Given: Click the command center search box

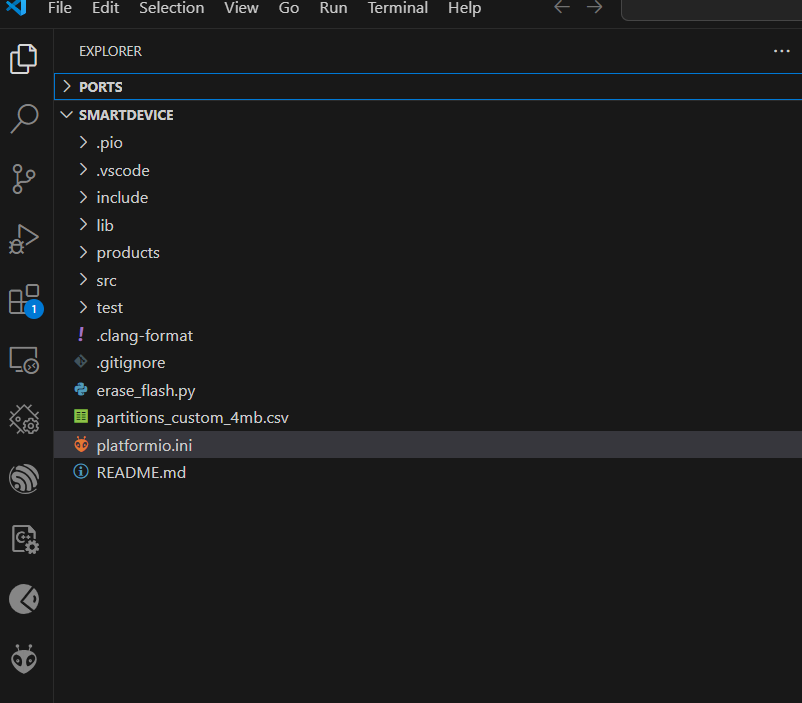Looking at the screenshot, I should pos(711,9).
